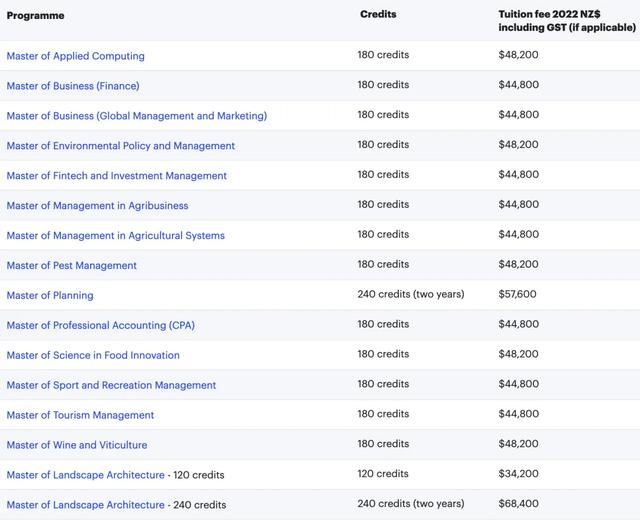640x520 pixels.
Task: Open the Master of Applied Computing link
Action: (75, 56)
